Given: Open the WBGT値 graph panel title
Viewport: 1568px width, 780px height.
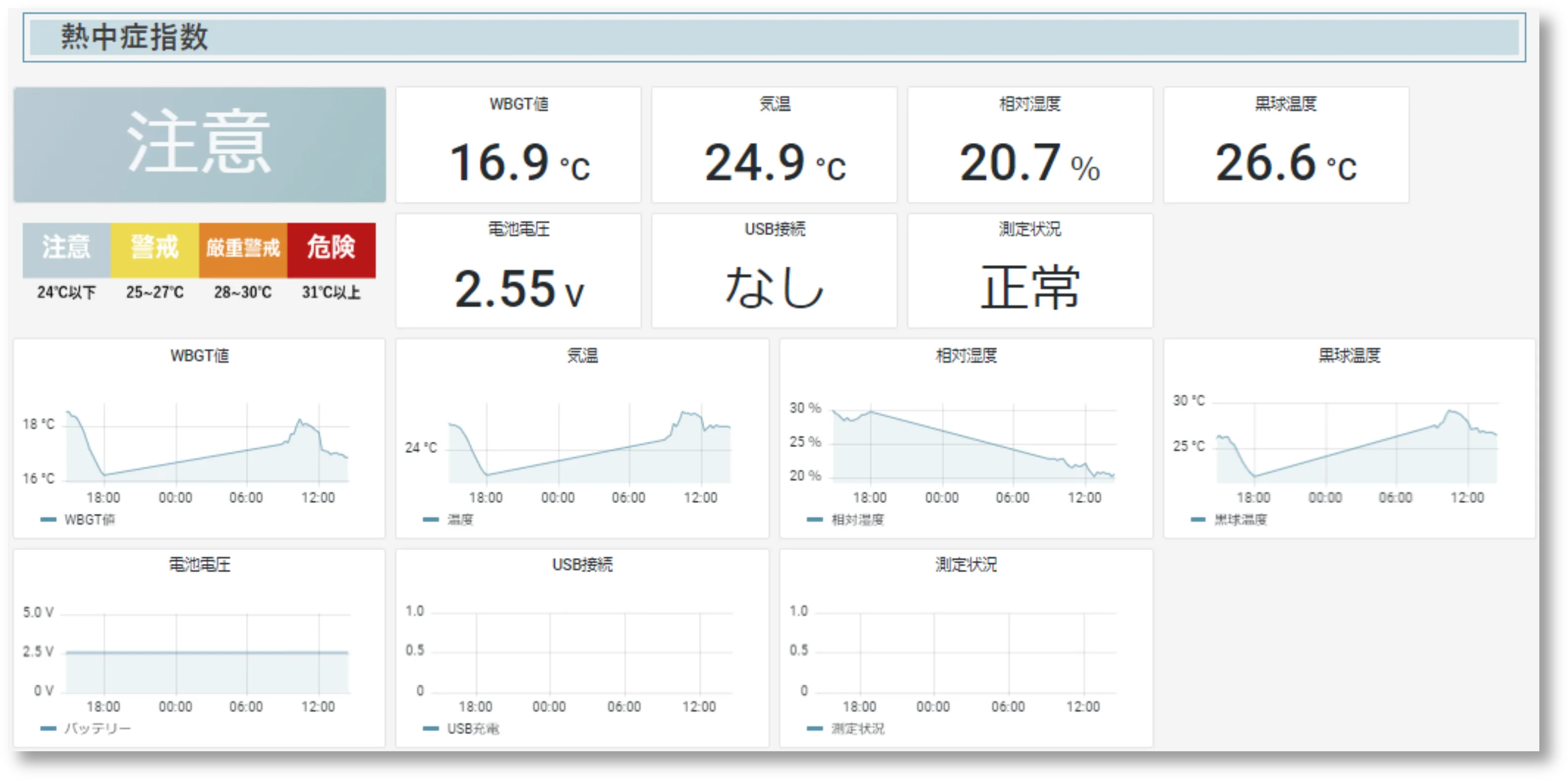Looking at the screenshot, I should click(200, 356).
